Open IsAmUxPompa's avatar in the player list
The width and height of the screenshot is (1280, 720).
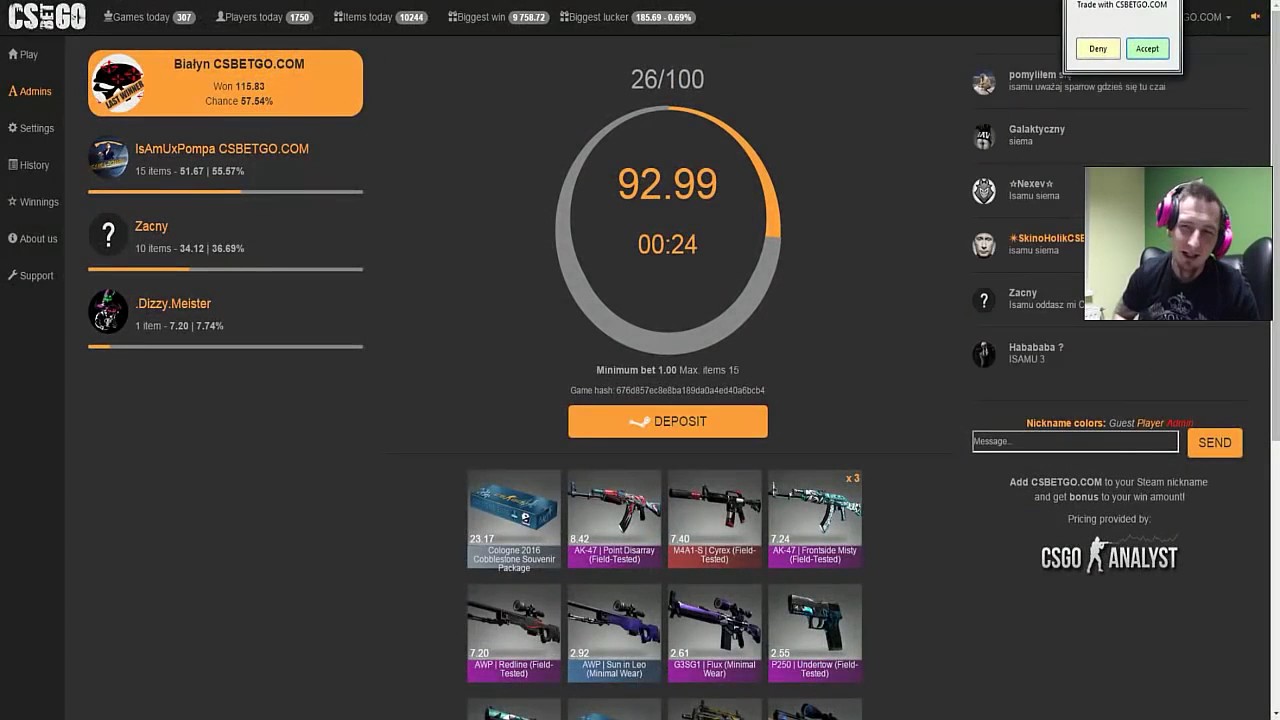coord(108,158)
